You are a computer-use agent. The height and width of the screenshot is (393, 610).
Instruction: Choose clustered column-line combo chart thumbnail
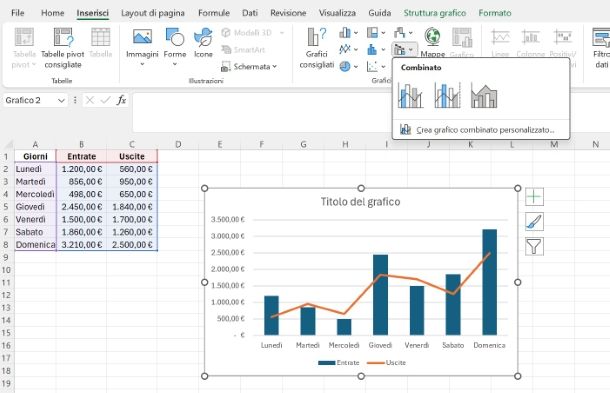click(410, 95)
